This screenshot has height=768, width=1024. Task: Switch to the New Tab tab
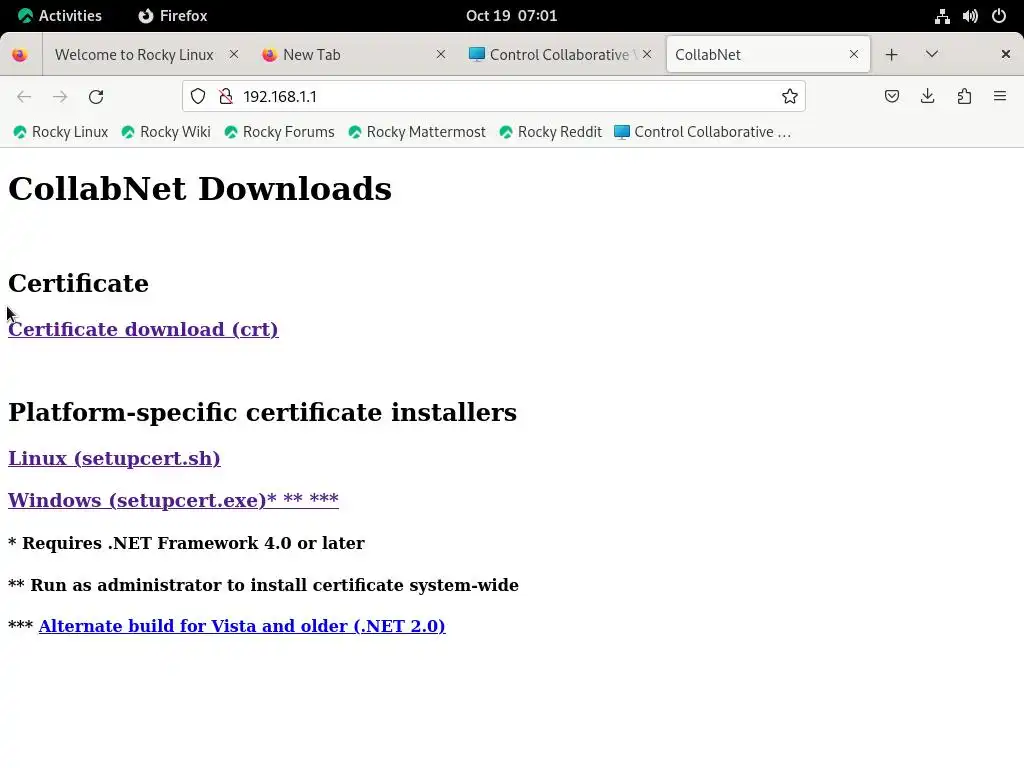353,55
